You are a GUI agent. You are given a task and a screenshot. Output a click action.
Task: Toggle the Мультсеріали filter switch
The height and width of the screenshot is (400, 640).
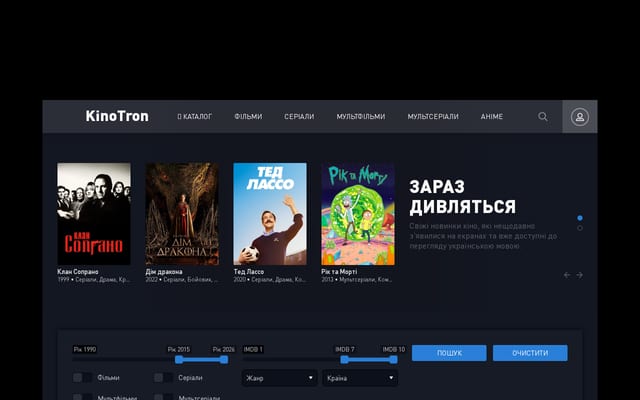pos(163,397)
